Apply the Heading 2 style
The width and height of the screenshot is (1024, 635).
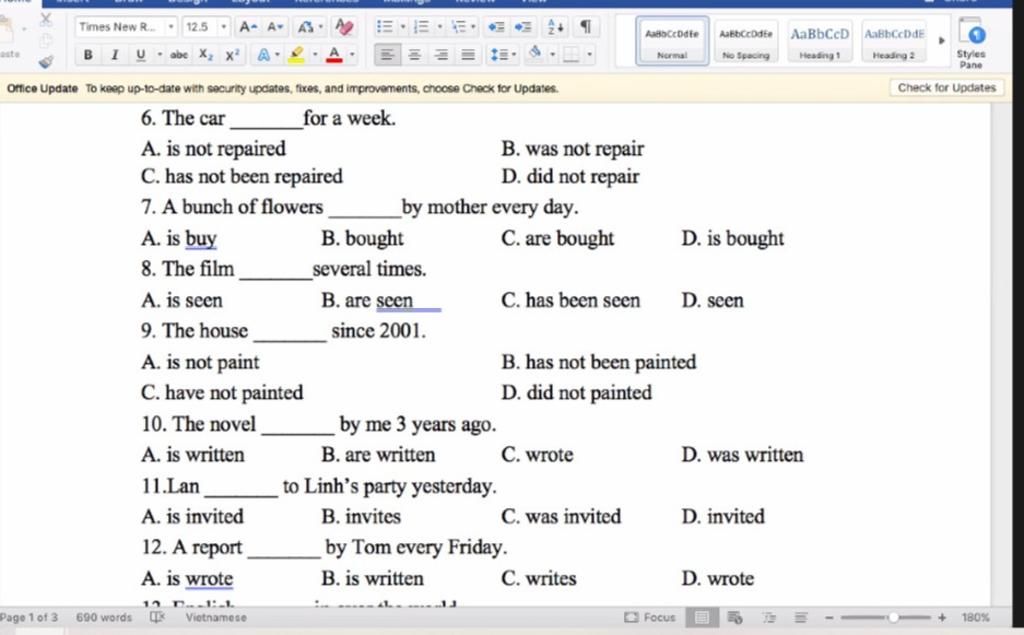pos(894,41)
